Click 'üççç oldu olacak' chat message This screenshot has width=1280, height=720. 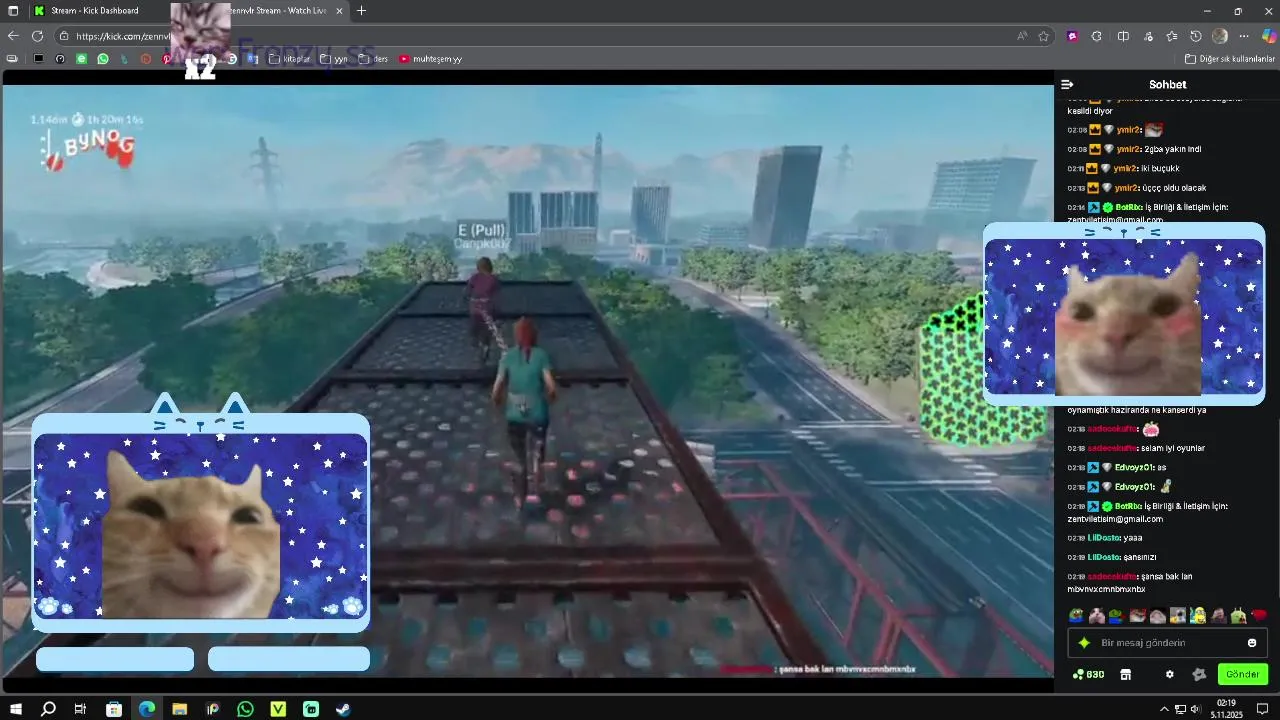pos(1175,188)
